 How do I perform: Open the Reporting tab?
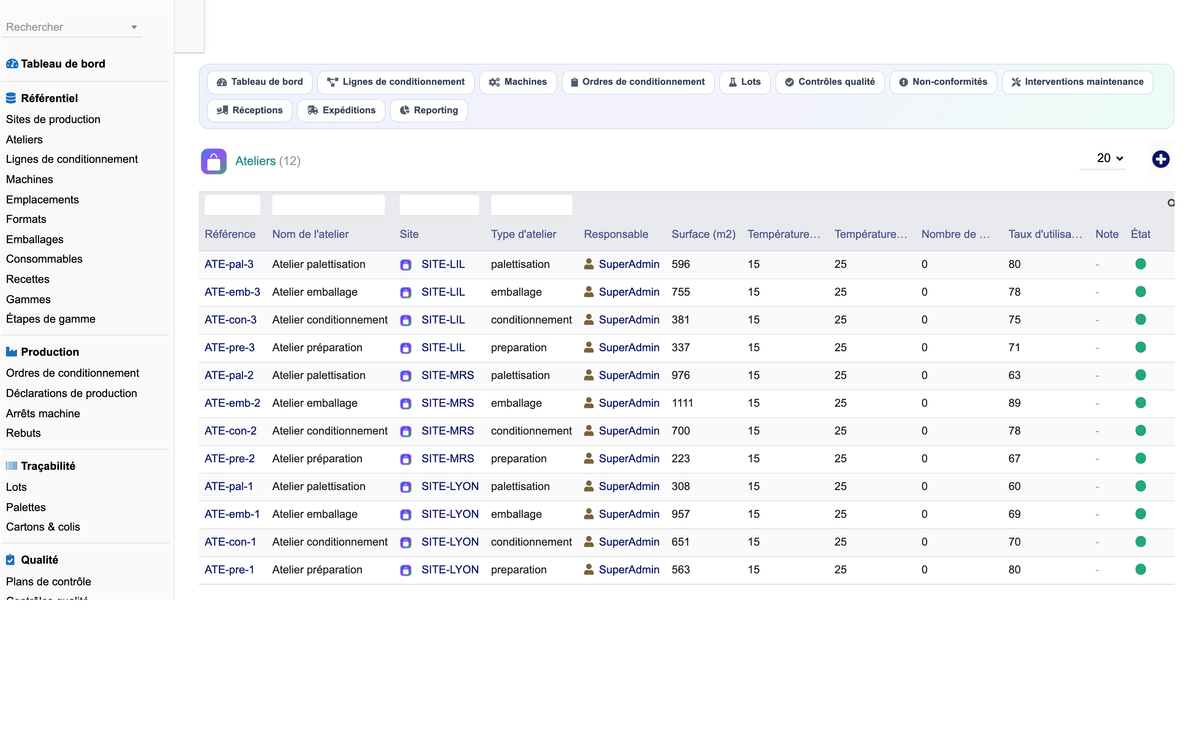[x=429, y=110]
